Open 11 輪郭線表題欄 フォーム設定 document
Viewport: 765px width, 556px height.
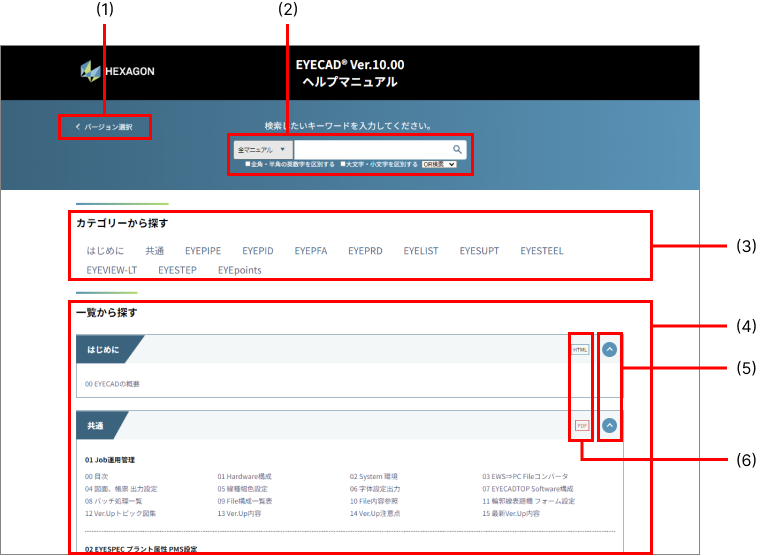pyautogui.click(x=529, y=501)
